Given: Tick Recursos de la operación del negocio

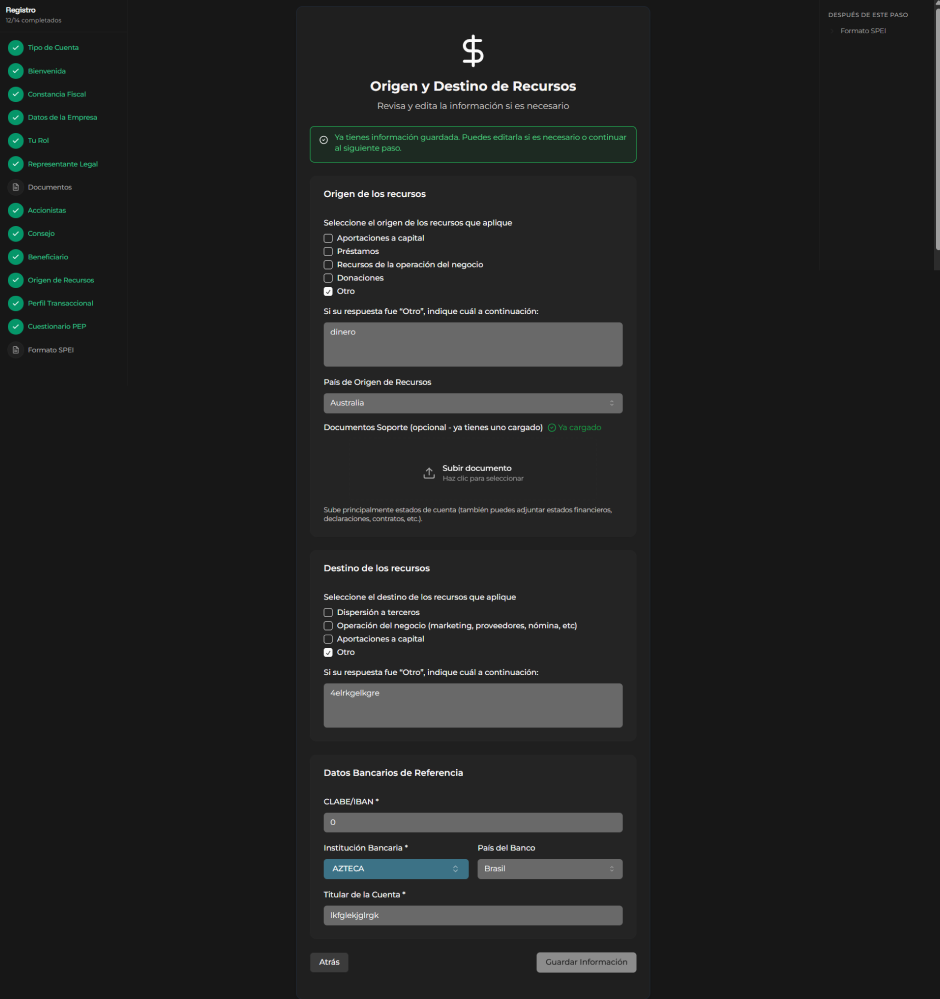Looking at the screenshot, I should point(328,265).
